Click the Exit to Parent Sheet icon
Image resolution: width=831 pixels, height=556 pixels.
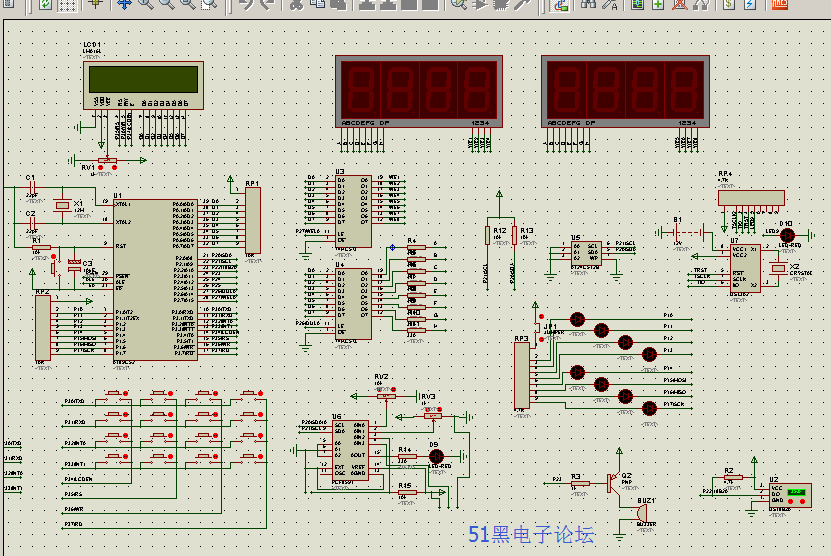click(x=701, y=4)
